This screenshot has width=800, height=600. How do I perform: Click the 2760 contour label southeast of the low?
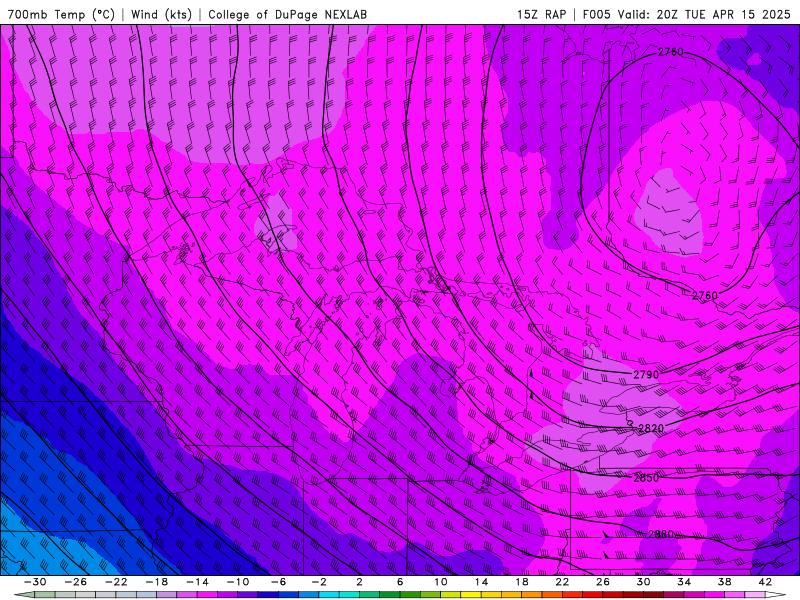click(705, 295)
